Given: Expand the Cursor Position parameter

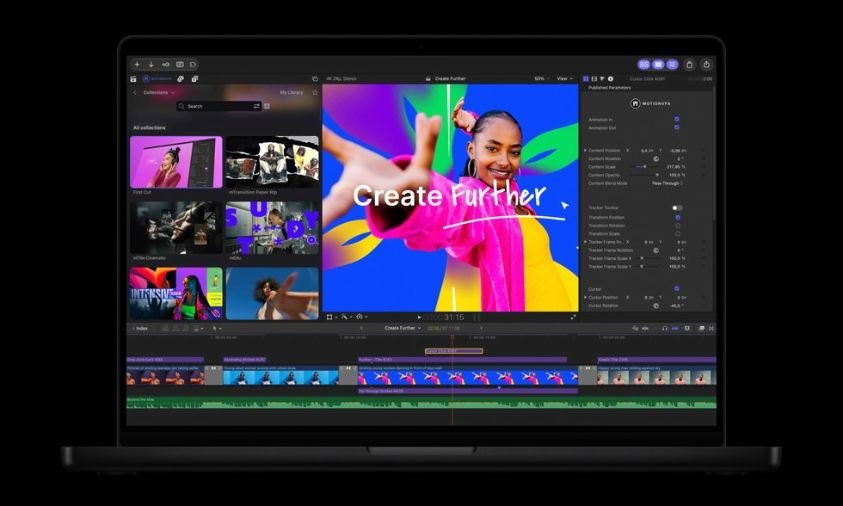Looking at the screenshot, I should pos(585,297).
